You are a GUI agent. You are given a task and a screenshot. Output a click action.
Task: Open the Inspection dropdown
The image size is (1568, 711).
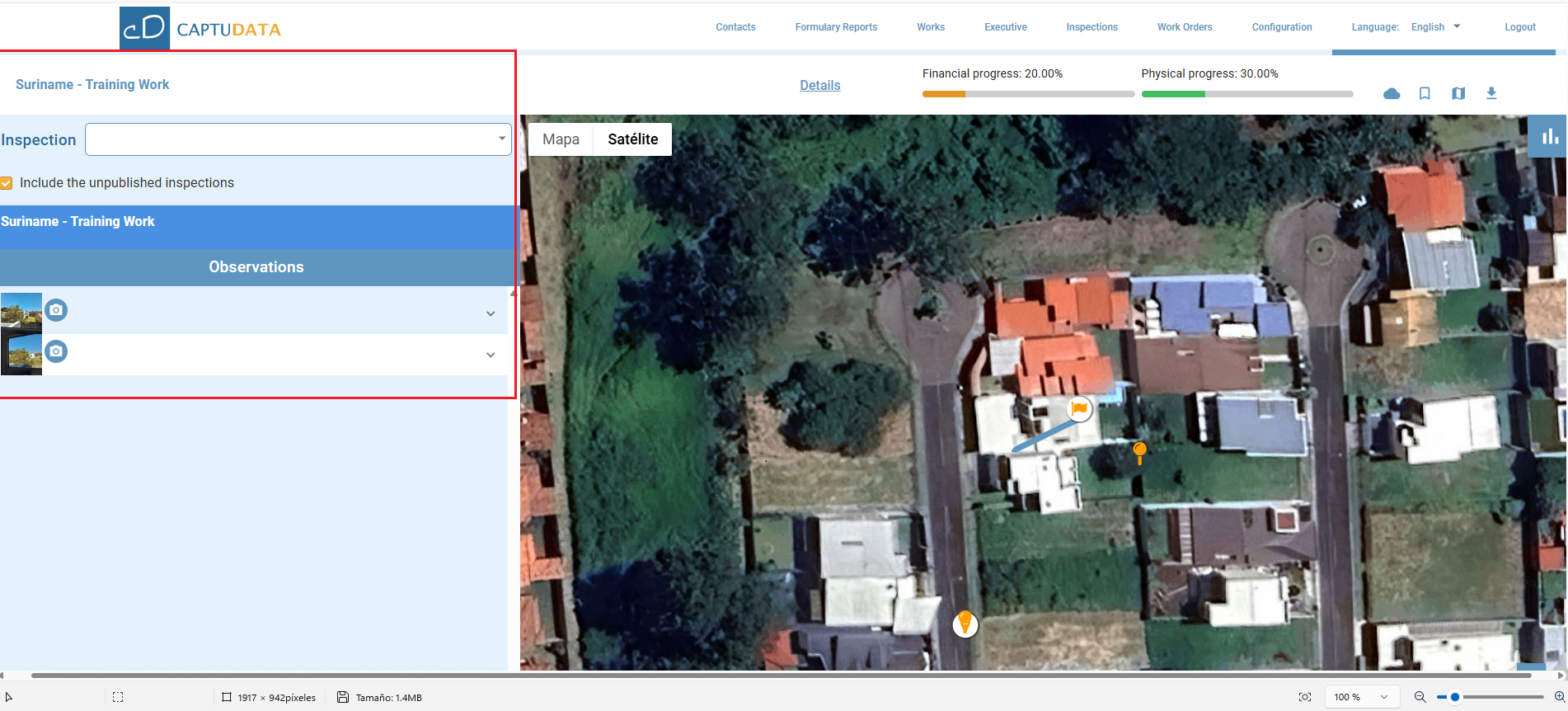298,139
